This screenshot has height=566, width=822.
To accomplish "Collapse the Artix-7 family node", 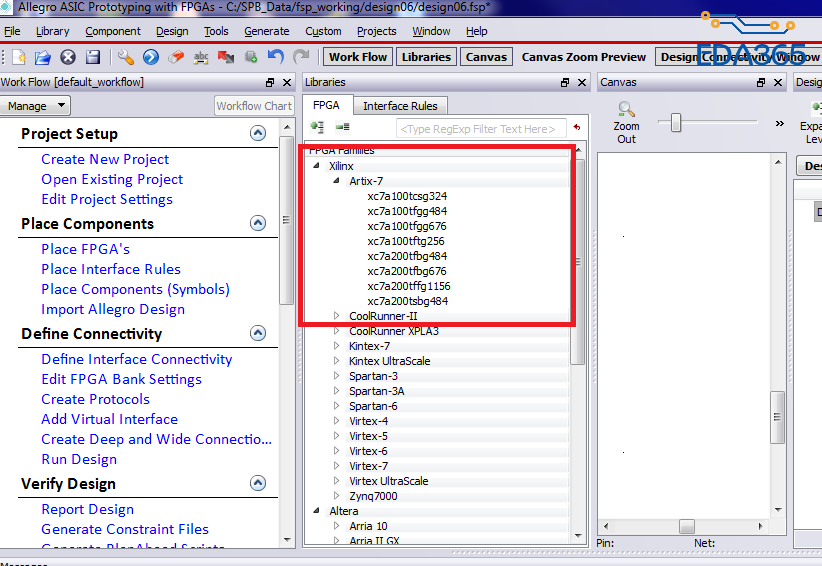I will coord(337,180).
